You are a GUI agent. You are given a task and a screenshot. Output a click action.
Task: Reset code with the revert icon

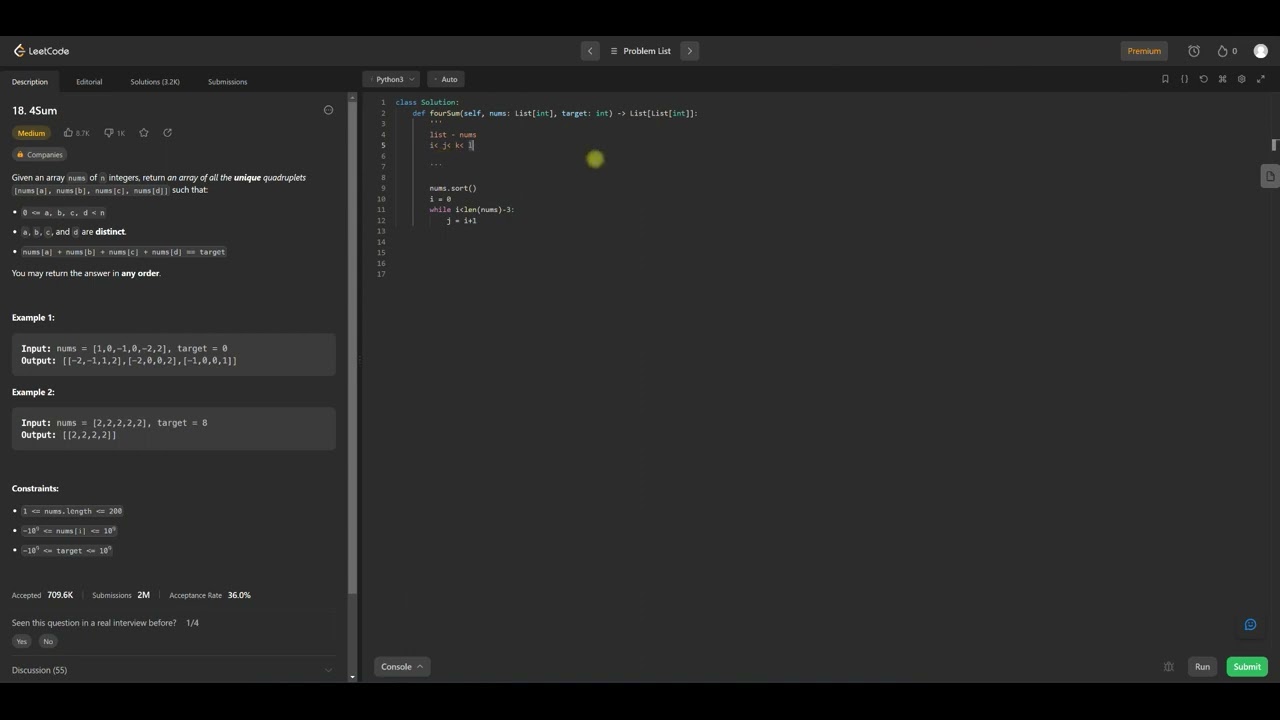click(x=1203, y=79)
